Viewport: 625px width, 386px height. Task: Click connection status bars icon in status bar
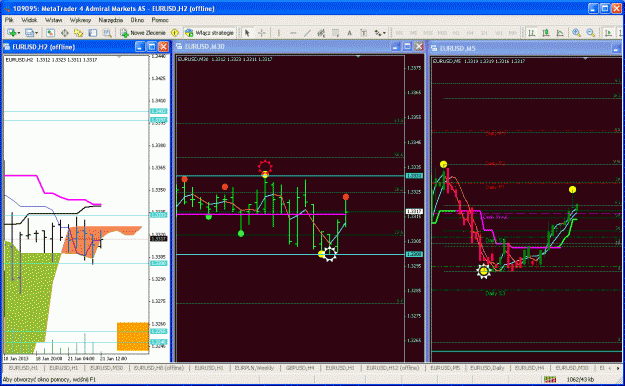click(550, 379)
